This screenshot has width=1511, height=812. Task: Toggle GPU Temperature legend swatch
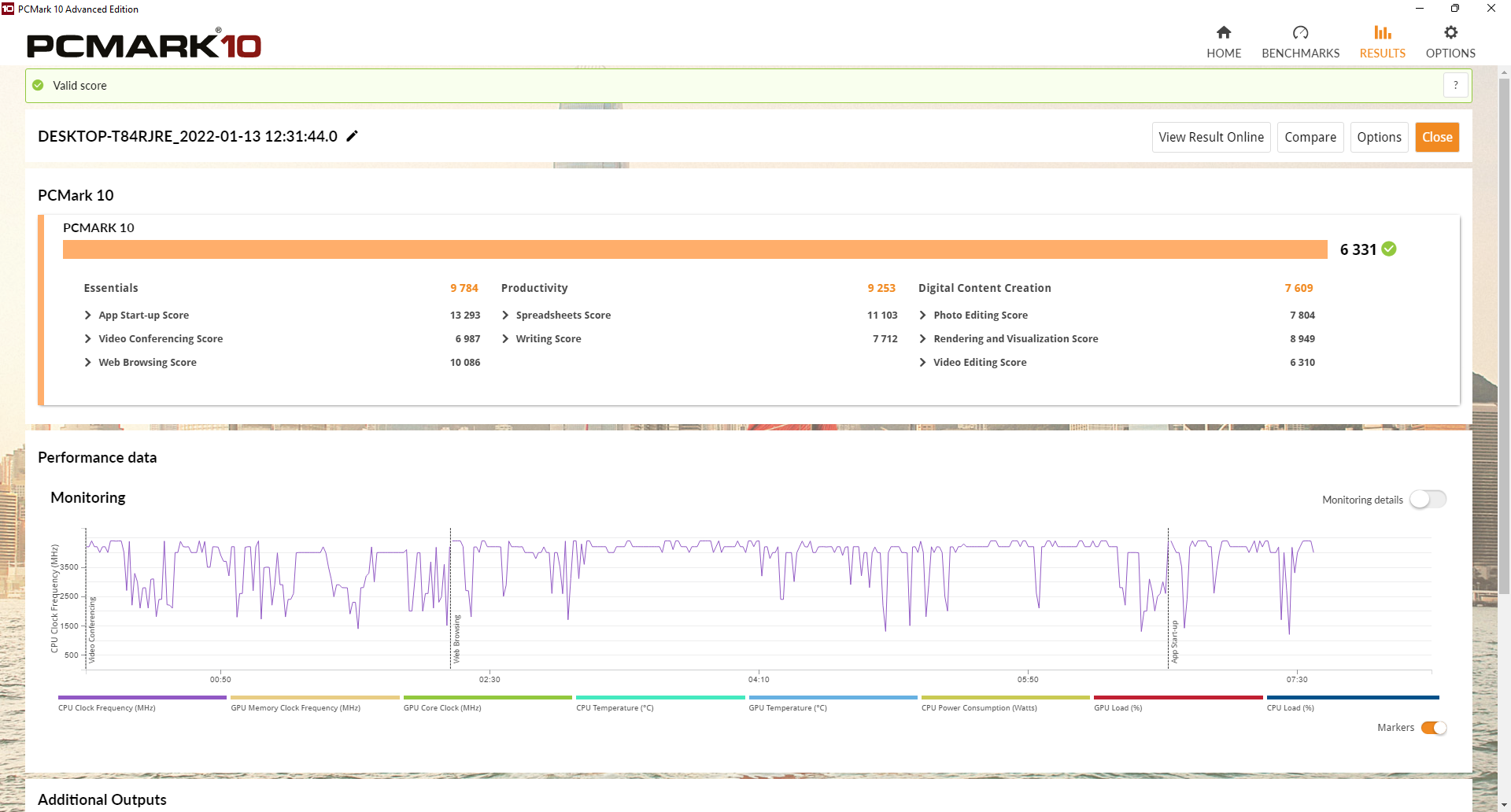coord(833,697)
